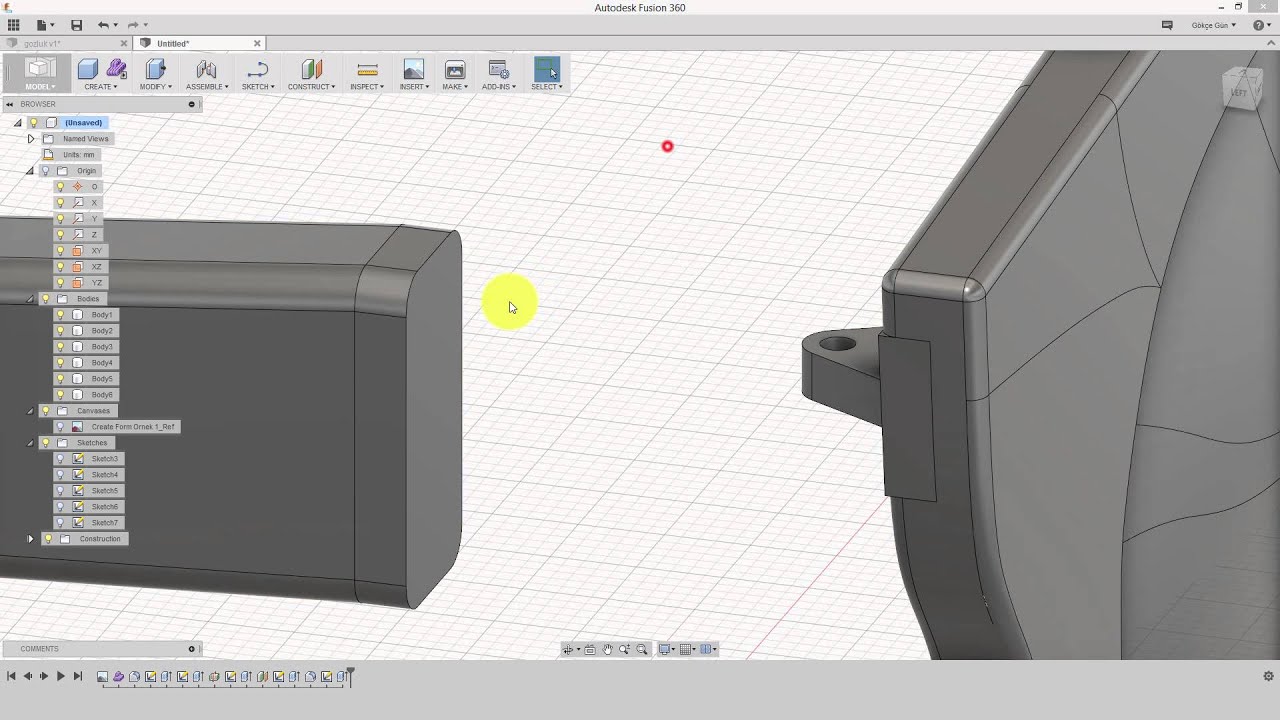Viewport: 1280px width, 720px height.
Task: Click the Help question mark button
Action: (1259, 25)
